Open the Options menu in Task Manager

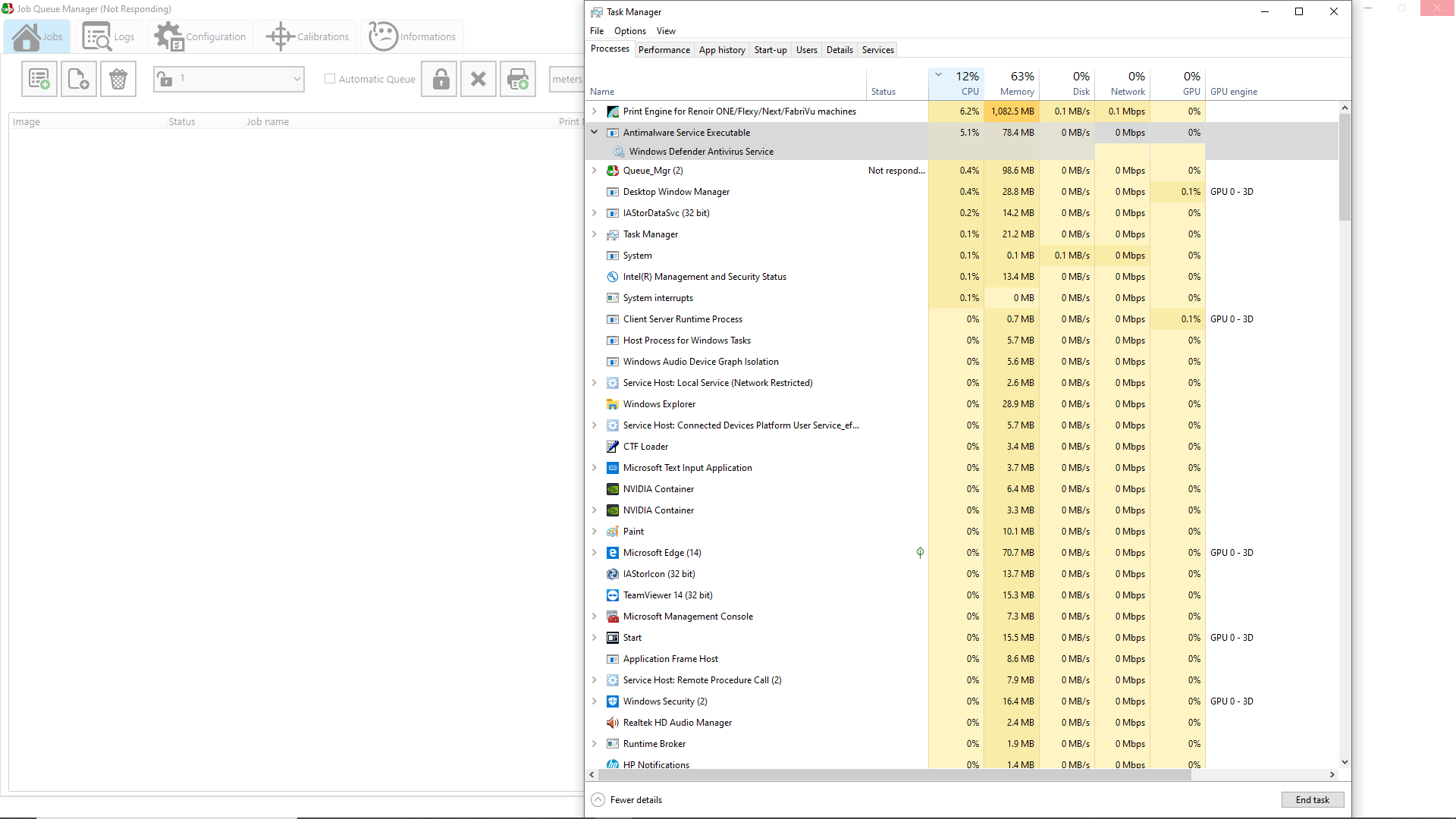click(x=630, y=31)
